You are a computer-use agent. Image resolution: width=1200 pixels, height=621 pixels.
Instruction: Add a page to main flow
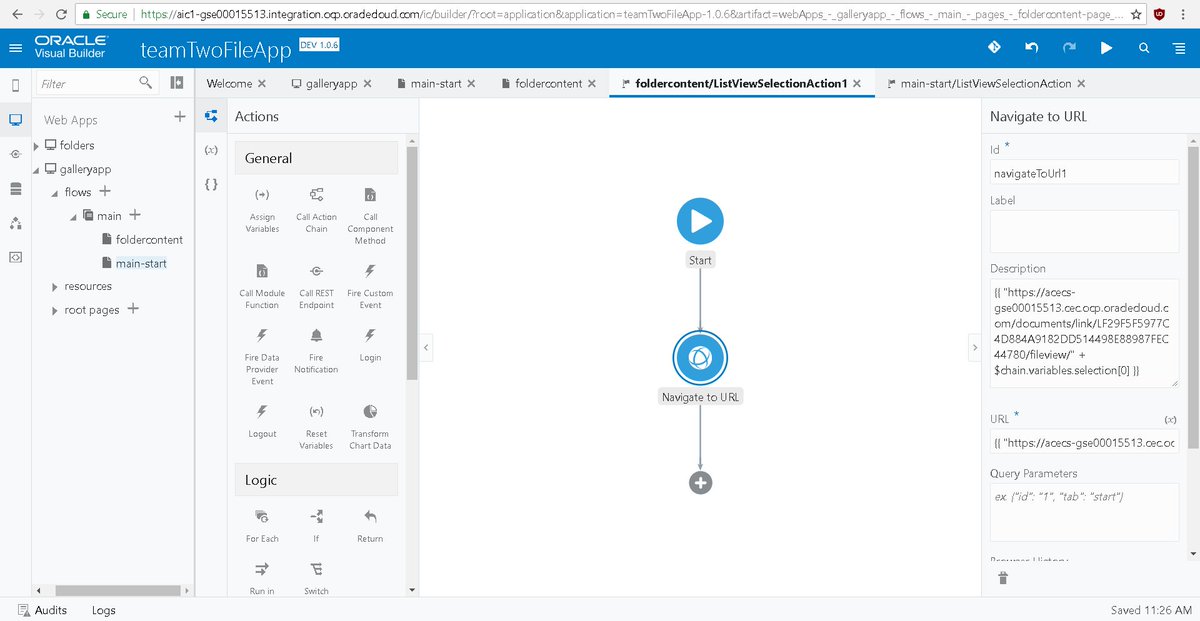coord(135,215)
